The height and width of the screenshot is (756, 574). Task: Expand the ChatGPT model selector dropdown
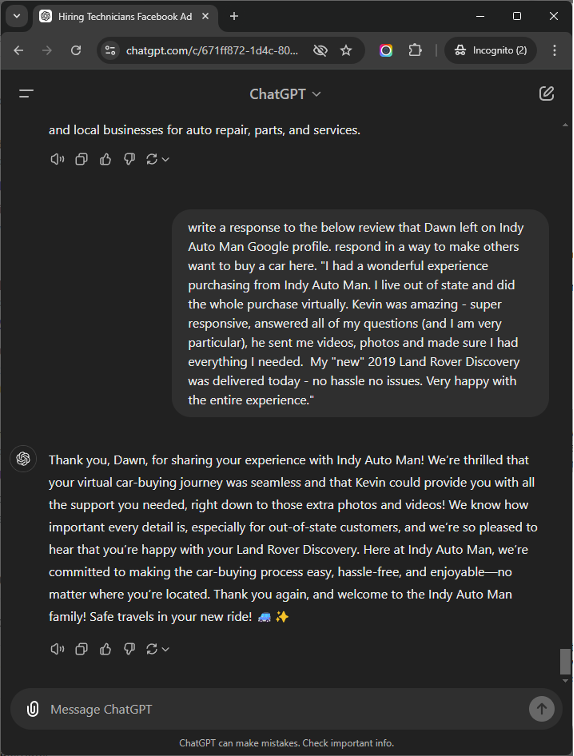(285, 94)
